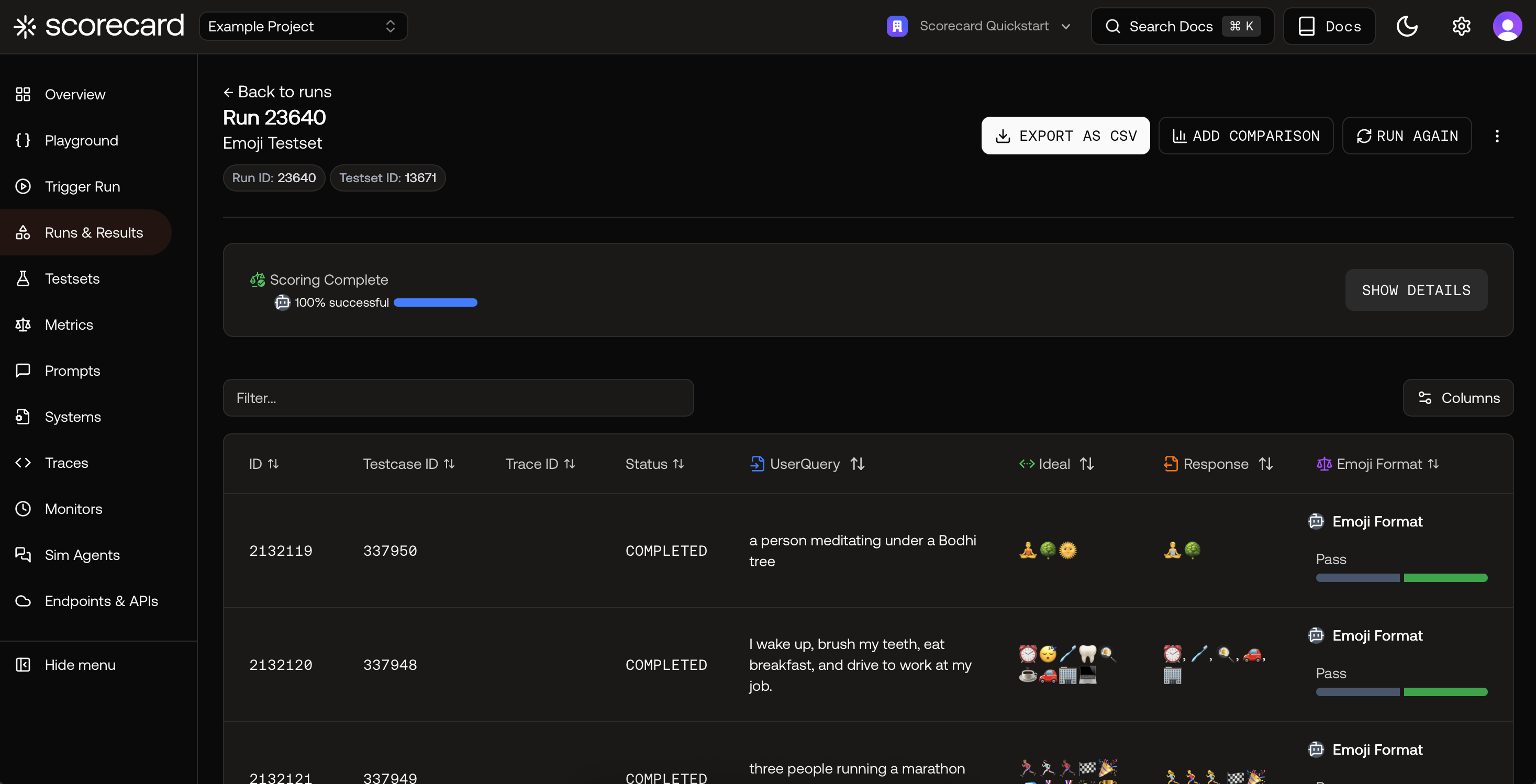
Task: Open the Example Project selector dropdown
Action: pos(303,26)
